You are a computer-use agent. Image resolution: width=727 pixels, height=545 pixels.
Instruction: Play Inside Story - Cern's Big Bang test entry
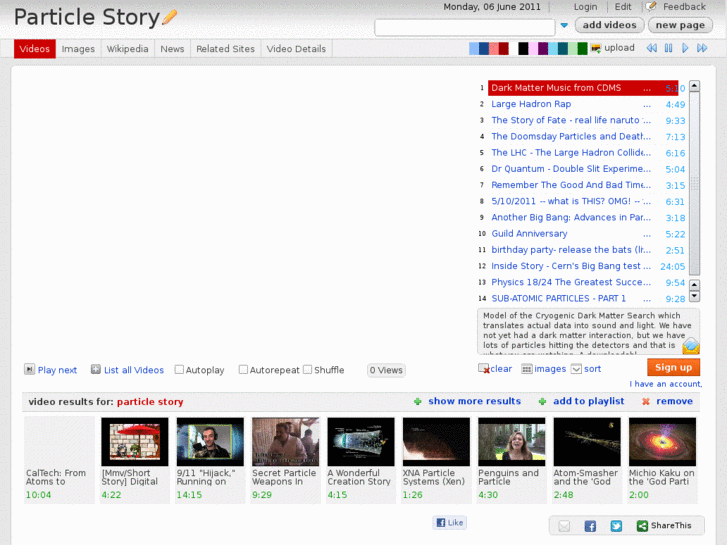(571, 266)
